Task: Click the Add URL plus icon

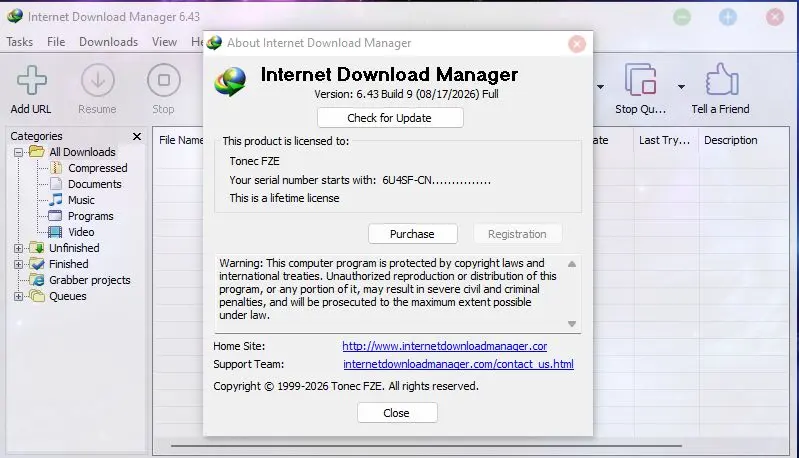Action: (x=32, y=80)
